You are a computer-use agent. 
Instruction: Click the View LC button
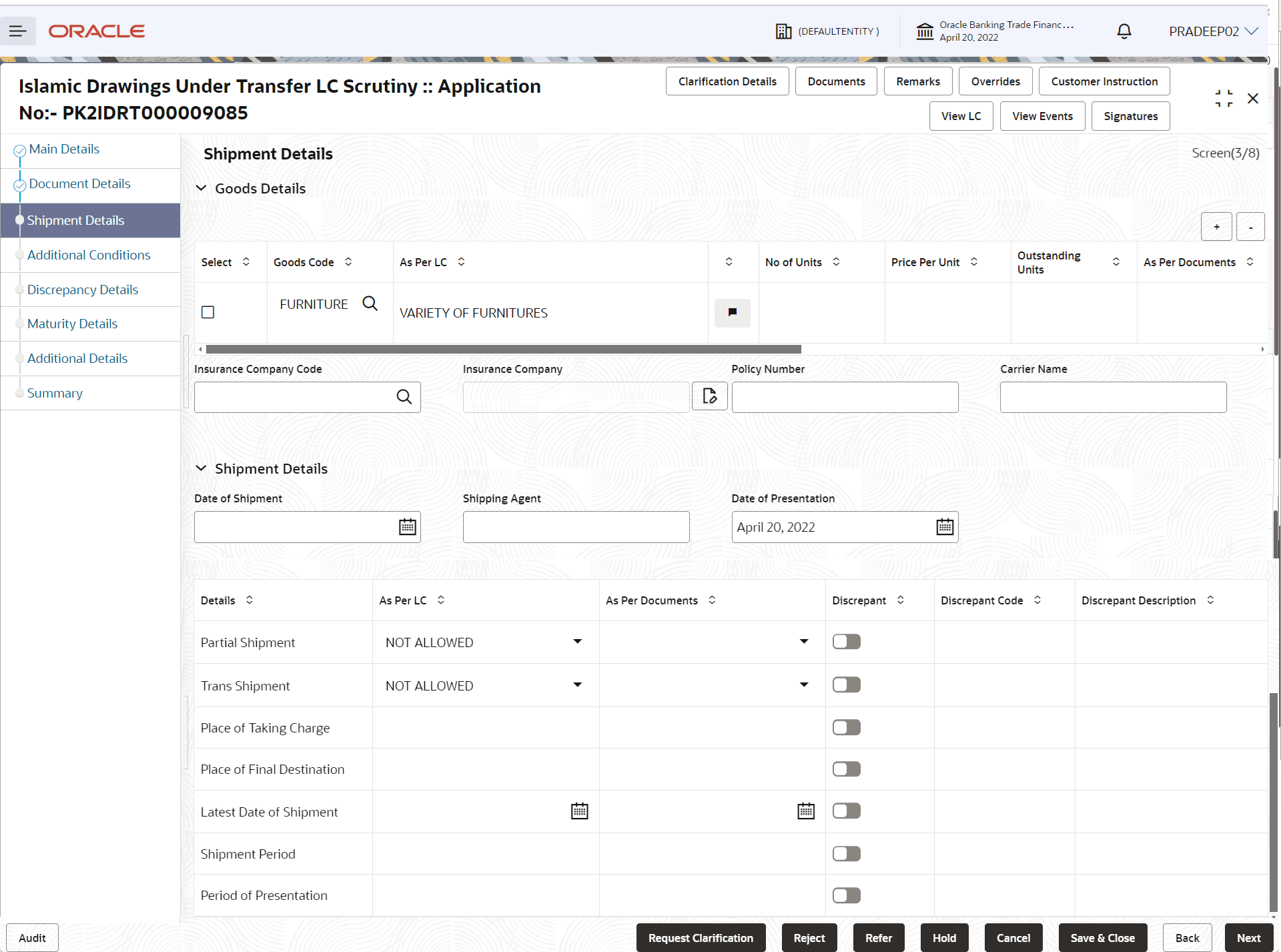961,115
